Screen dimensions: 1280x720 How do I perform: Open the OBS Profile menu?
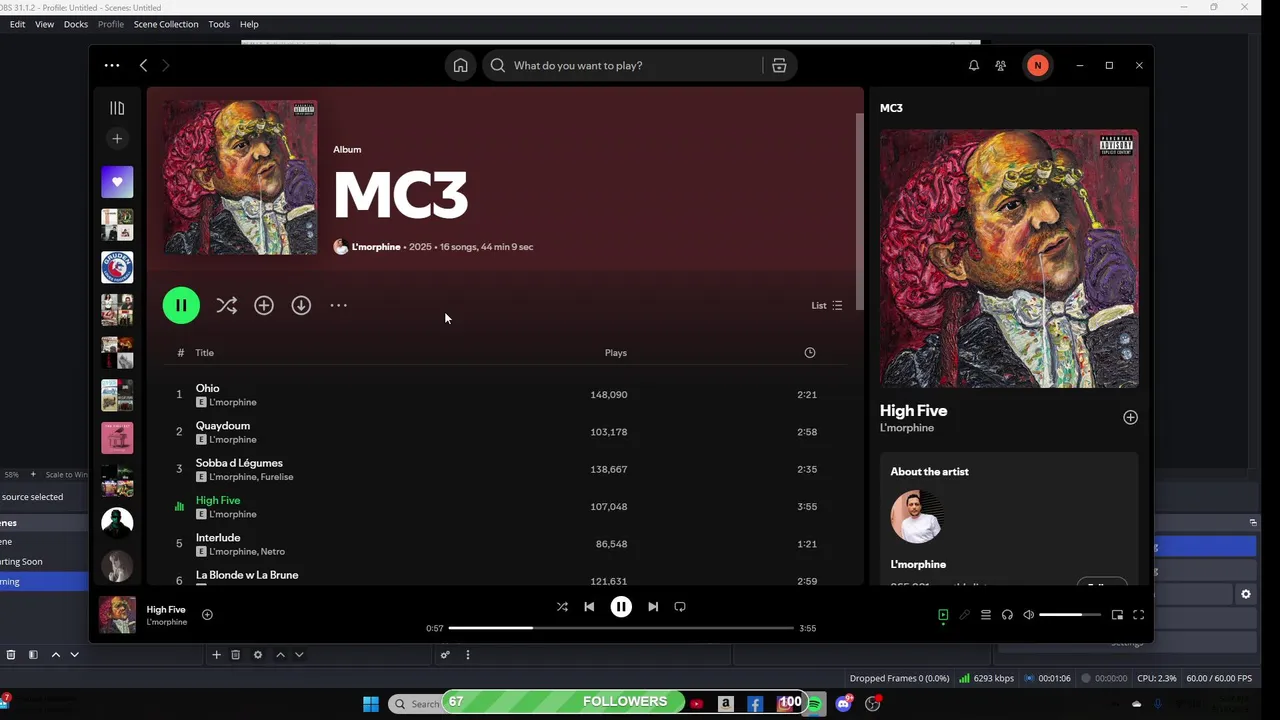(x=111, y=24)
